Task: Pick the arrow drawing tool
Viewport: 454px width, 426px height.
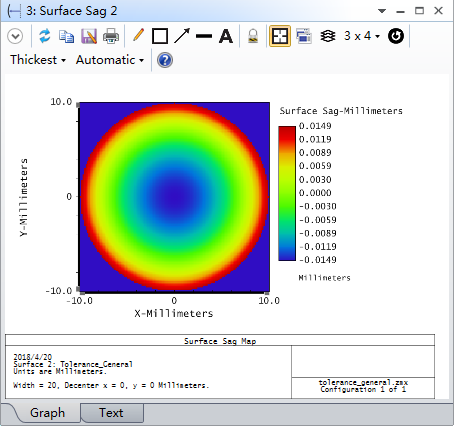Action: (182, 36)
